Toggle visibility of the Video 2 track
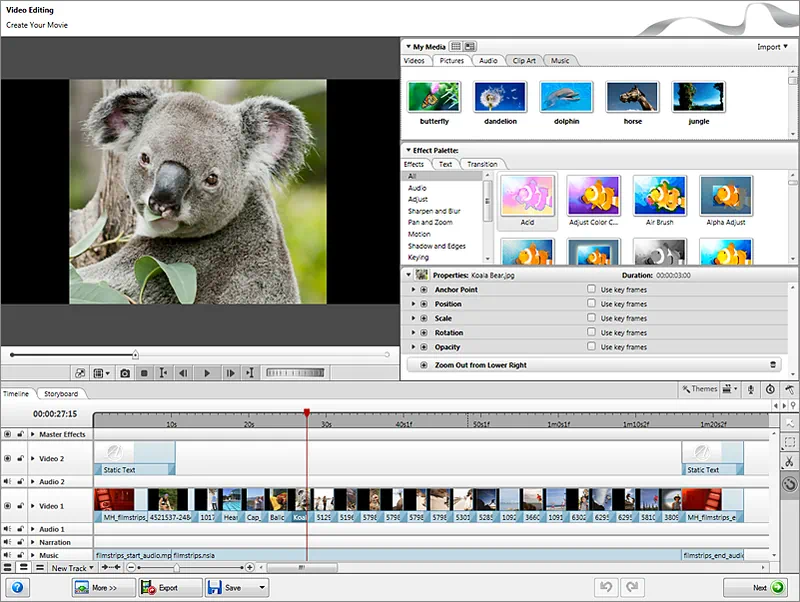 point(7,458)
